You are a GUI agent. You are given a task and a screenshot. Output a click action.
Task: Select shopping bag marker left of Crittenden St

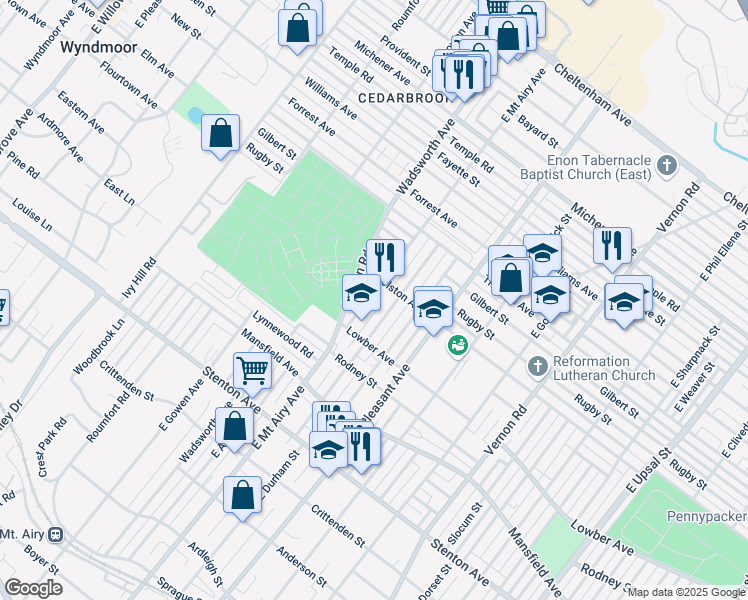click(242, 495)
